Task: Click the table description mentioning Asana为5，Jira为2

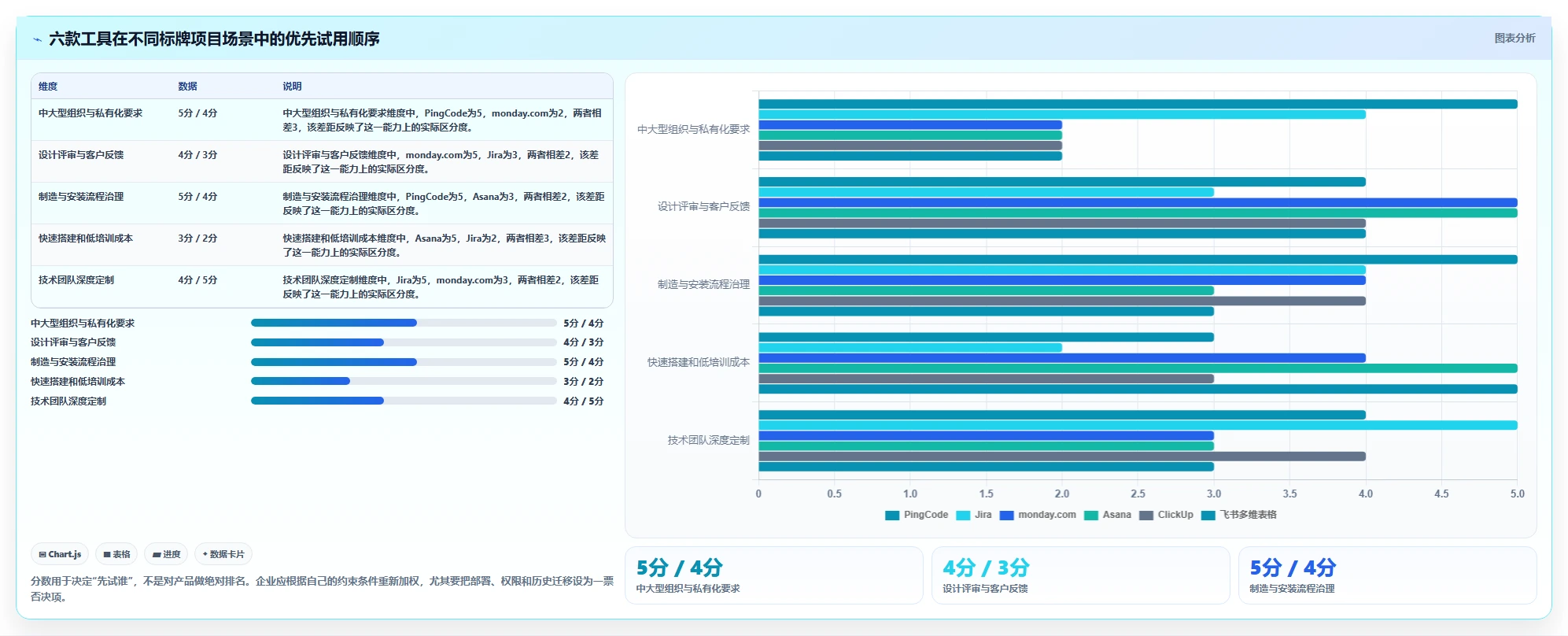Action: click(444, 245)
